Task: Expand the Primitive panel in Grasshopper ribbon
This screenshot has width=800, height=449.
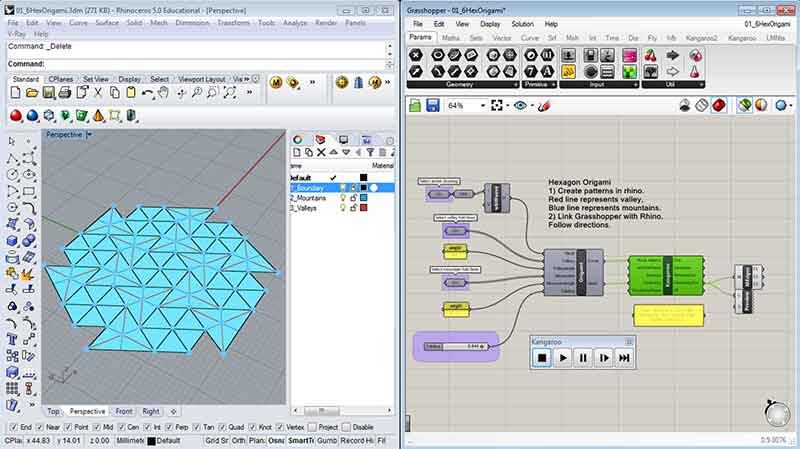Action: pos(553,85)
